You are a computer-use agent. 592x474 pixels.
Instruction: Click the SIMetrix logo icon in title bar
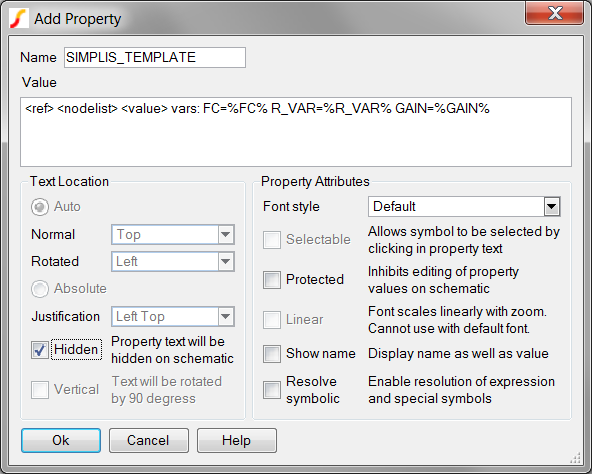coord(19,18)
